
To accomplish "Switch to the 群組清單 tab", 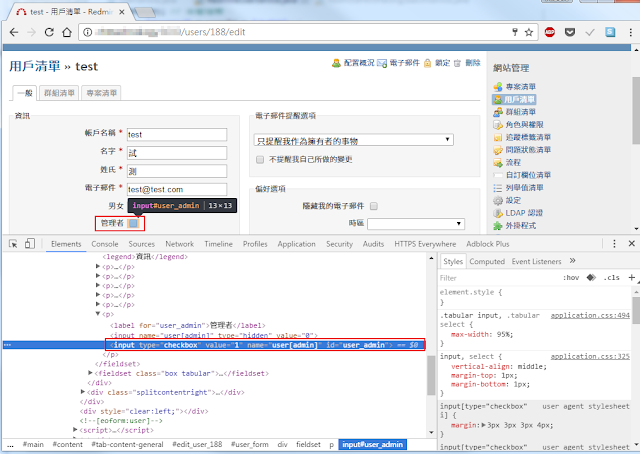I will (59, 93).
